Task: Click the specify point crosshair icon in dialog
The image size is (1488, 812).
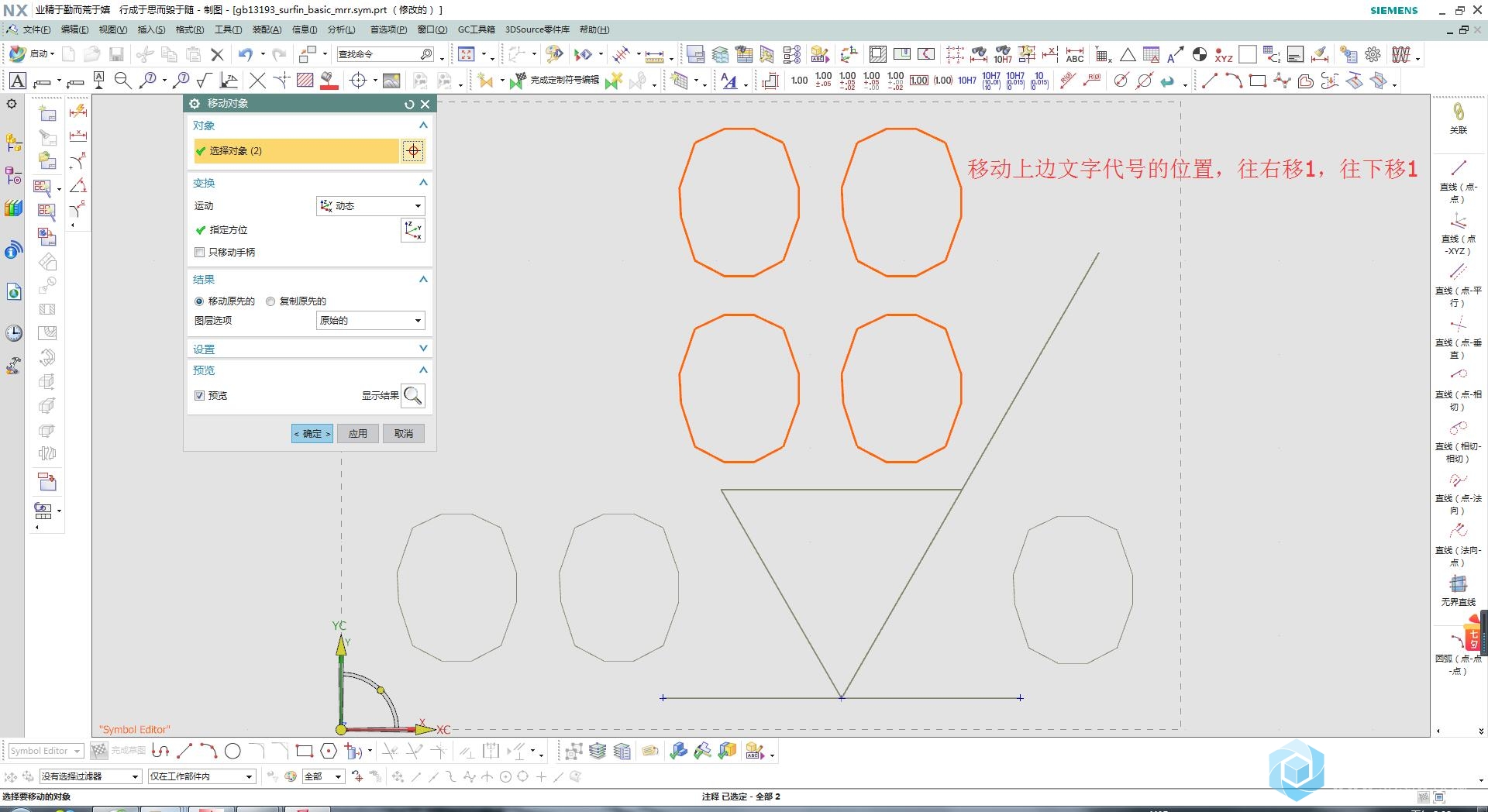Action: pos(413,151)
